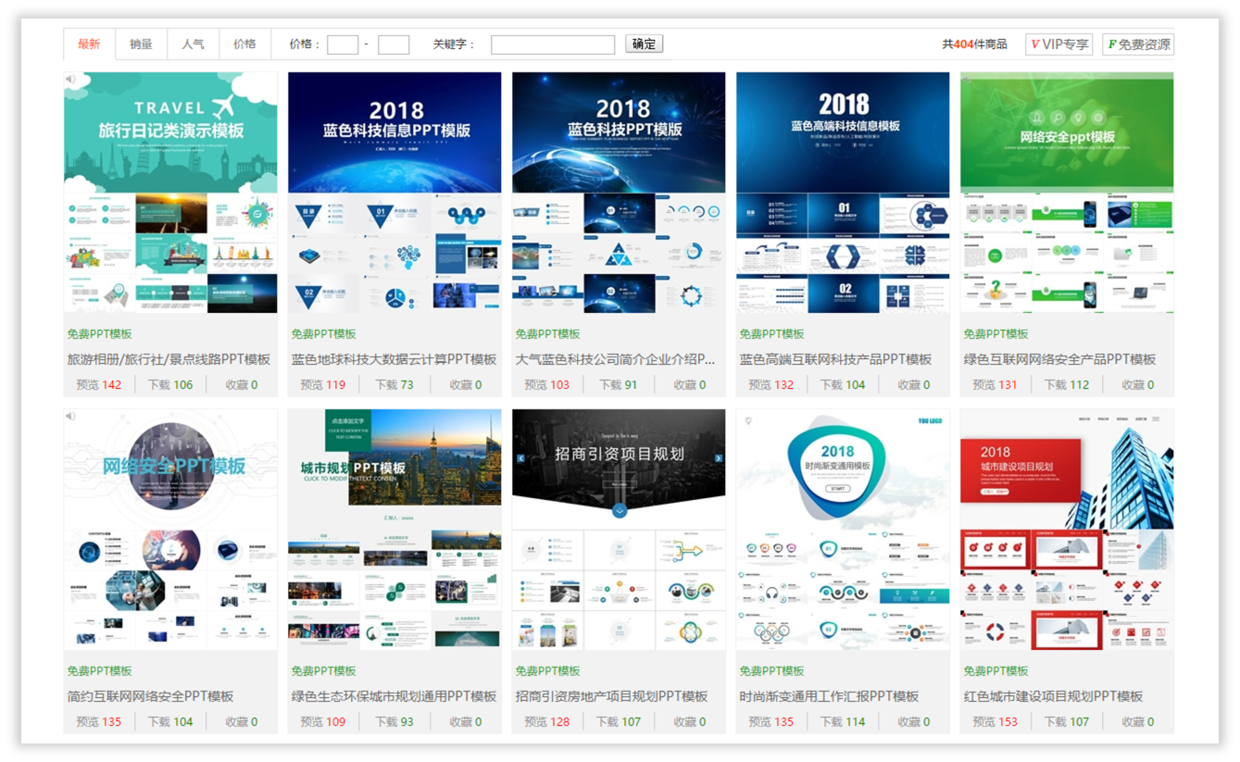Open the 时尚渐变通用模板 thumbnail
The image size is (1240, 762).
pyautogui.click(x=843, y=529)
